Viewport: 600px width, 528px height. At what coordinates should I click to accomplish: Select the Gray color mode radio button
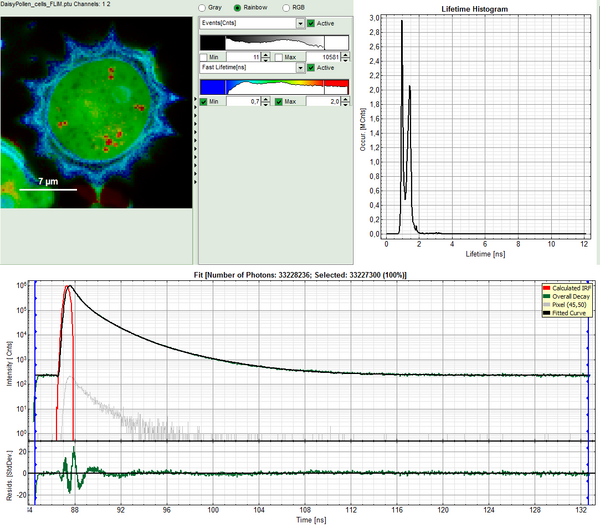tap(203, 8)
